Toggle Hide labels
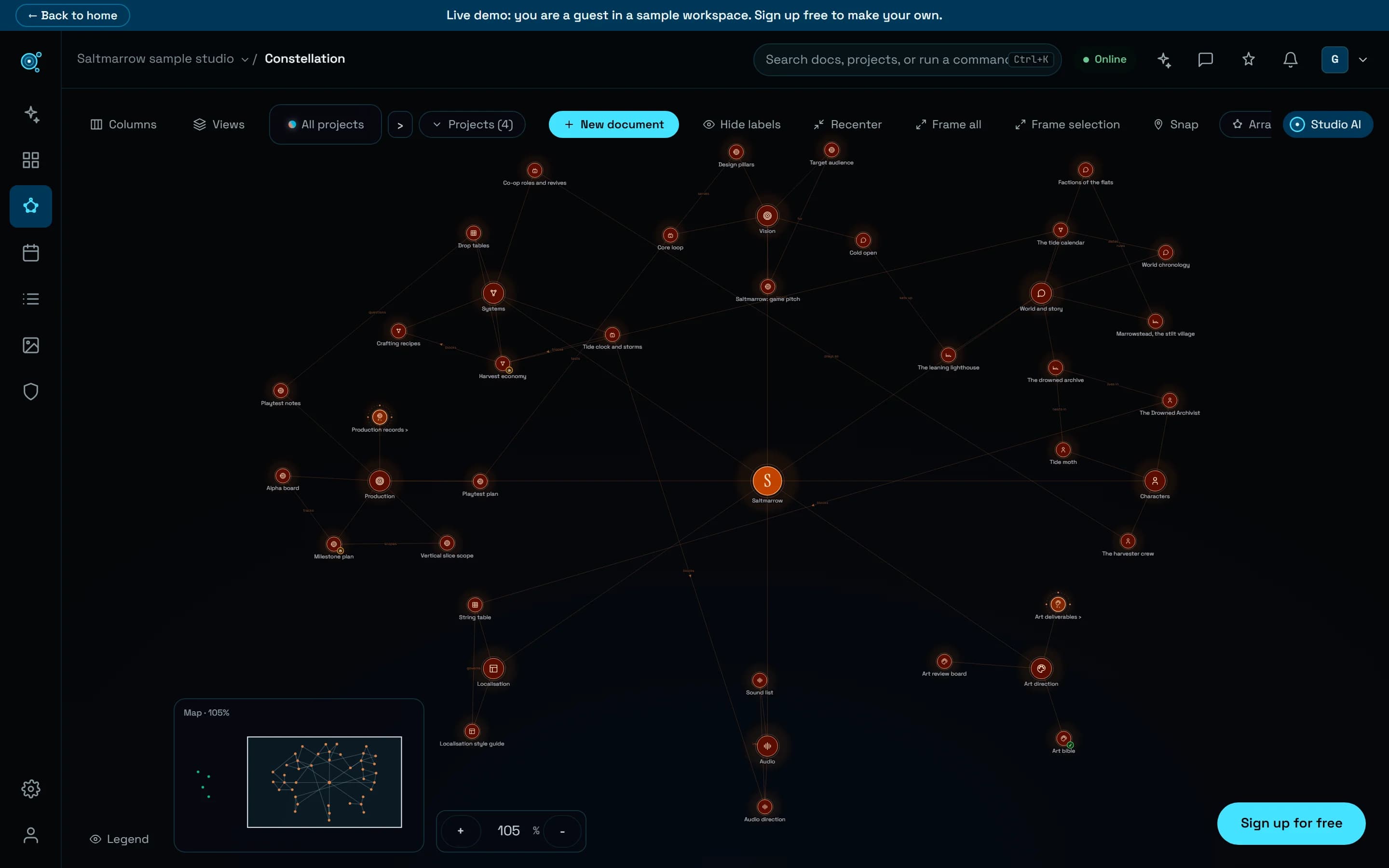The image size is (1389, 868). coord(742,124)
